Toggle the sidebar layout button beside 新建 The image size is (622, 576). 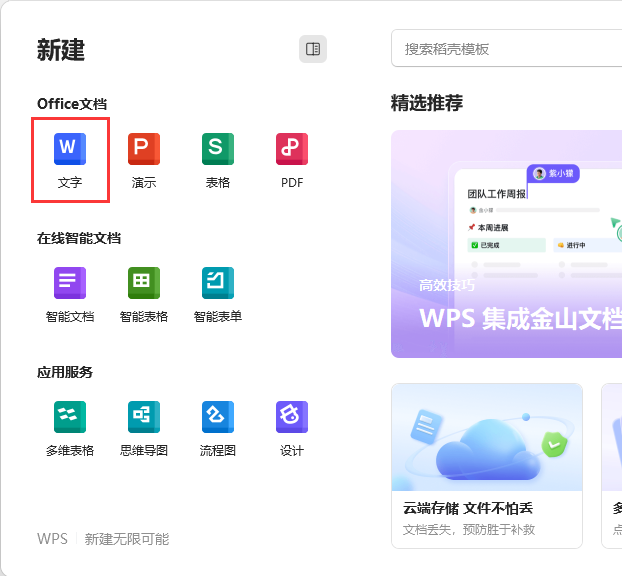[313, 49]
